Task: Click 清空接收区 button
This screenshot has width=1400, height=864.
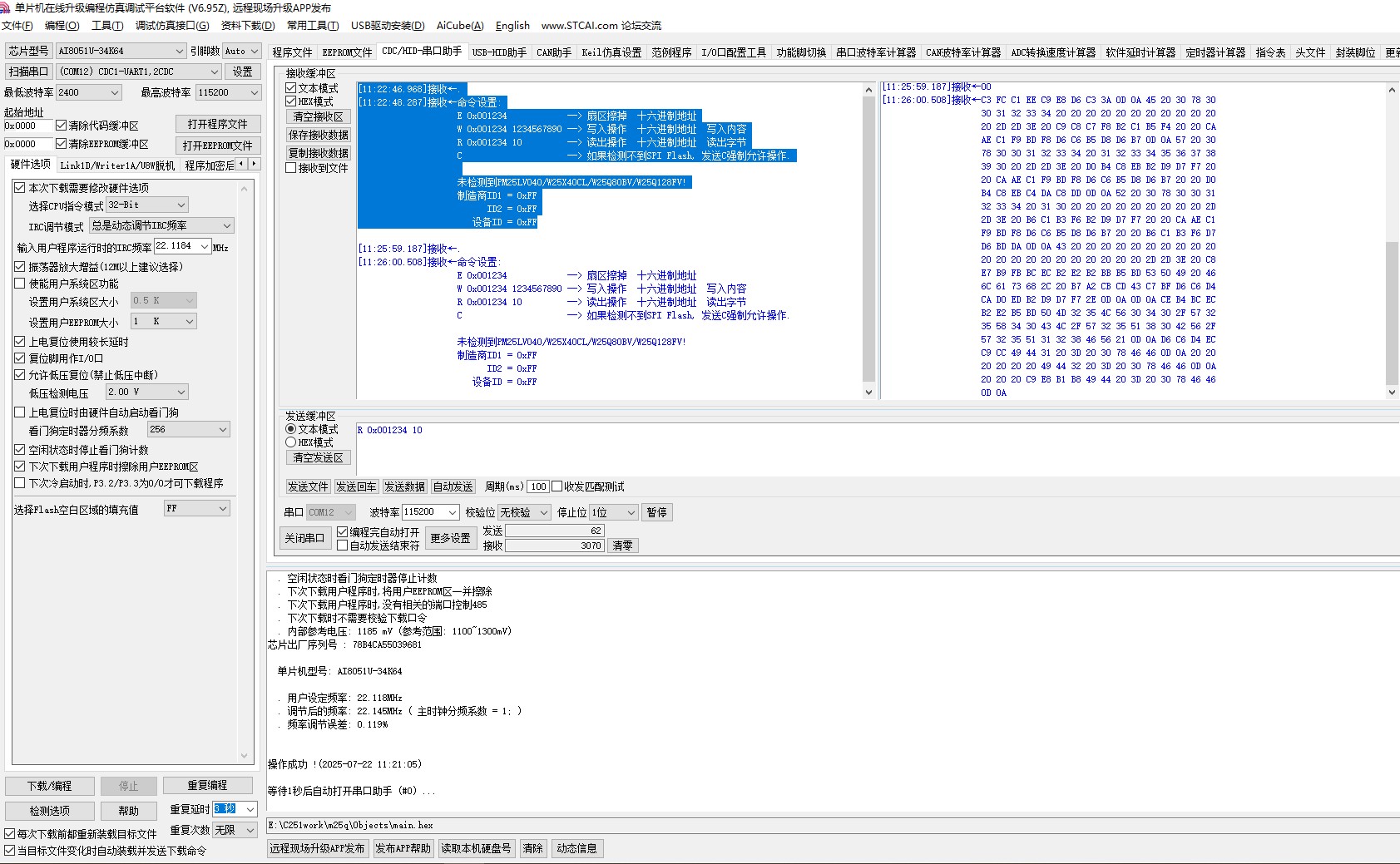Action: coord(318,116)
